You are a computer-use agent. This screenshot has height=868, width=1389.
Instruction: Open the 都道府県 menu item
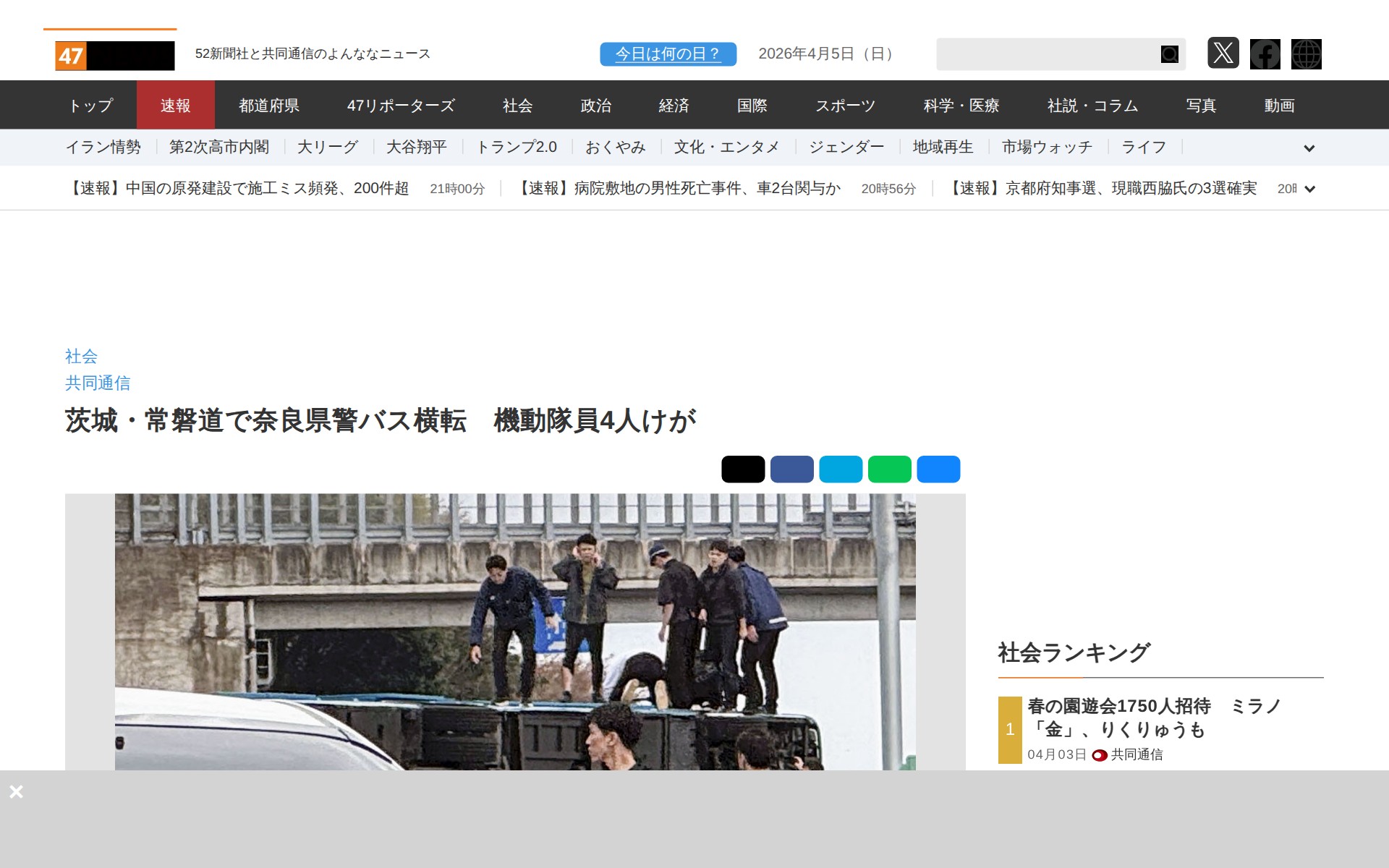[269, 106]
